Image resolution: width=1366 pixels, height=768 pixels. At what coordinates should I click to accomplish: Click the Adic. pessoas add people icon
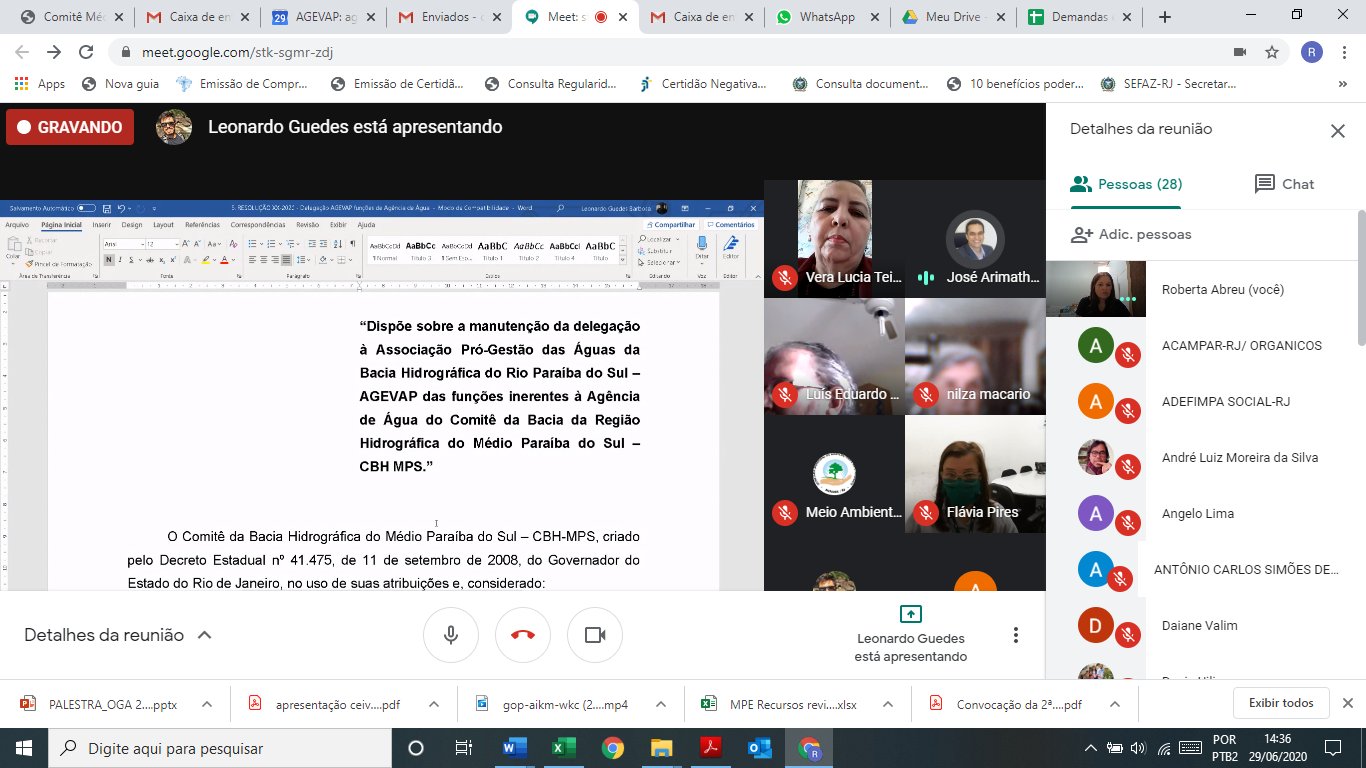tap(1081, 235)
